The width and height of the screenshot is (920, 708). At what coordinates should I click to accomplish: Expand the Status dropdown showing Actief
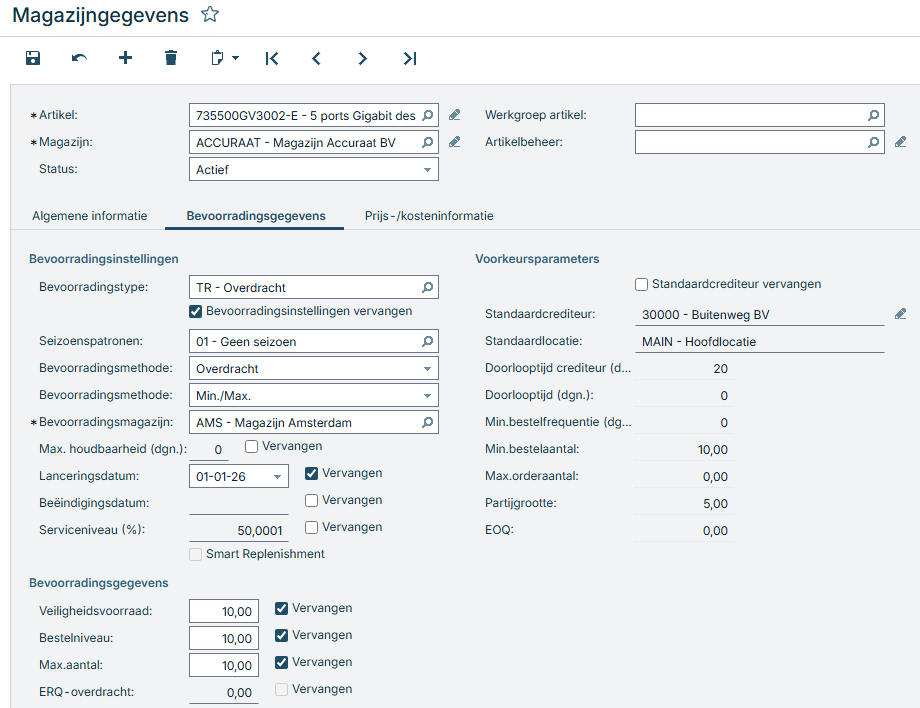coord(427,170)
